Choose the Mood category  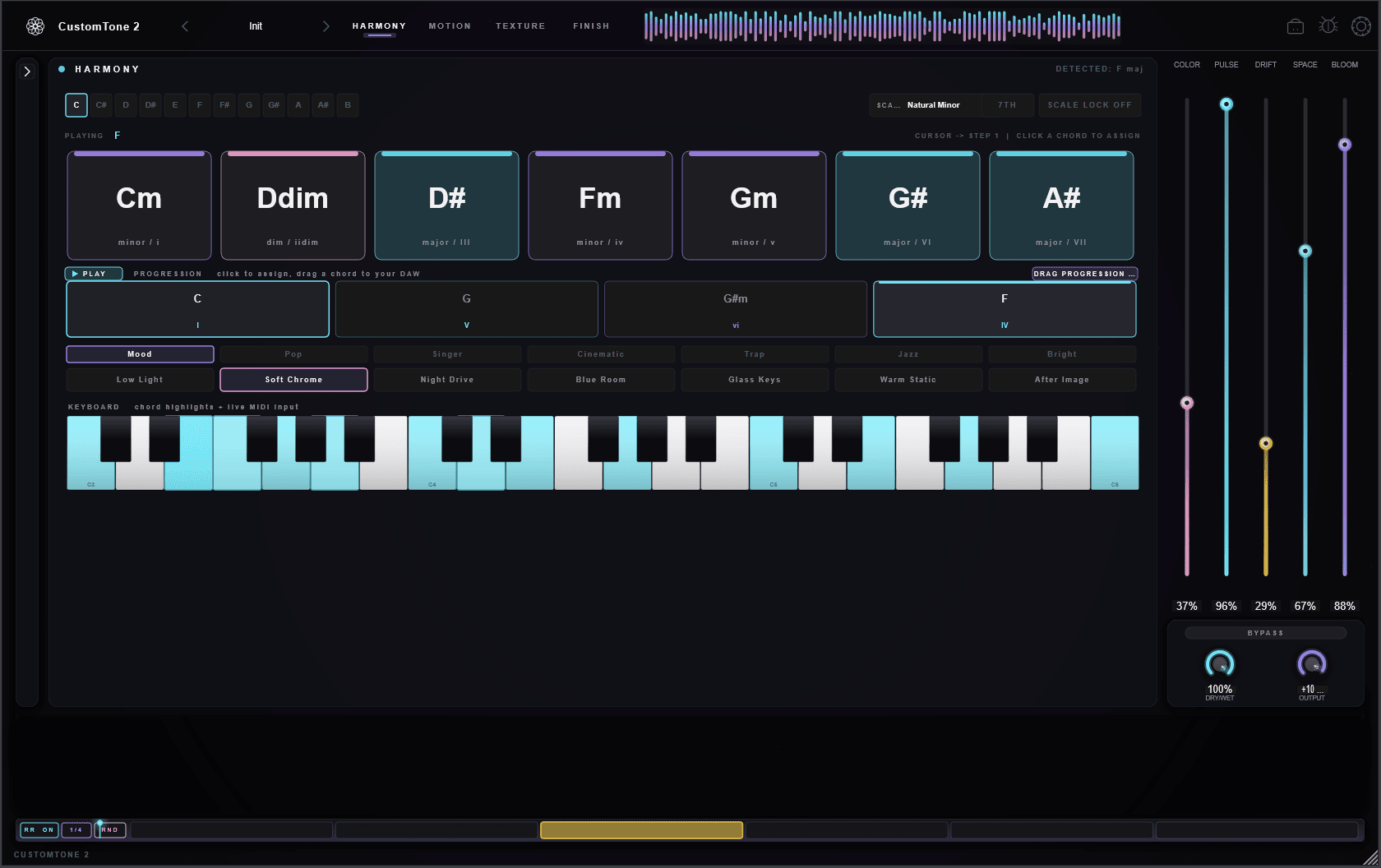(140, 354)
